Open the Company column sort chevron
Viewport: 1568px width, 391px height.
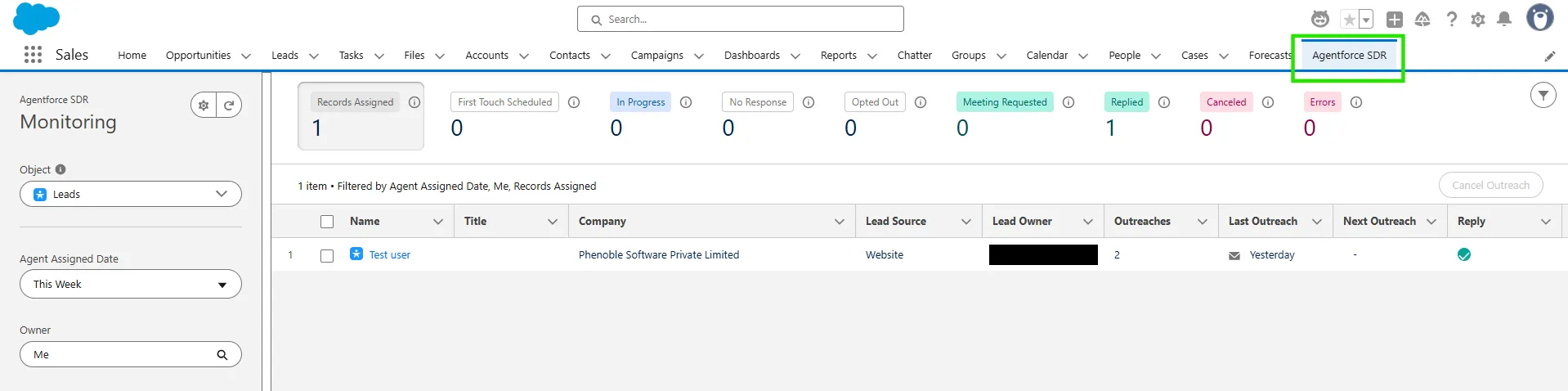(x=839, y=222)
